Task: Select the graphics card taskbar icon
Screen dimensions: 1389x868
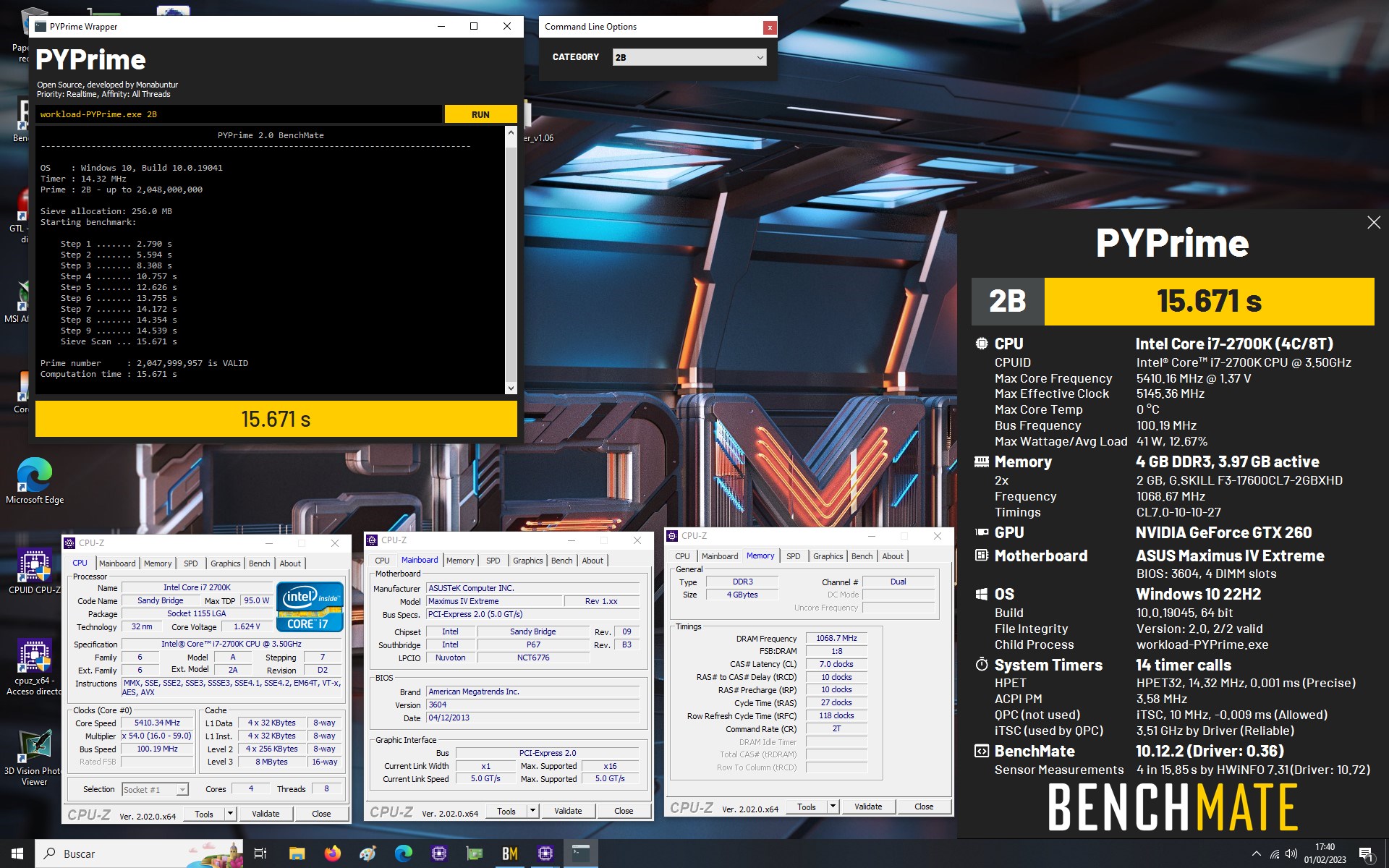Action: point(475,854)
